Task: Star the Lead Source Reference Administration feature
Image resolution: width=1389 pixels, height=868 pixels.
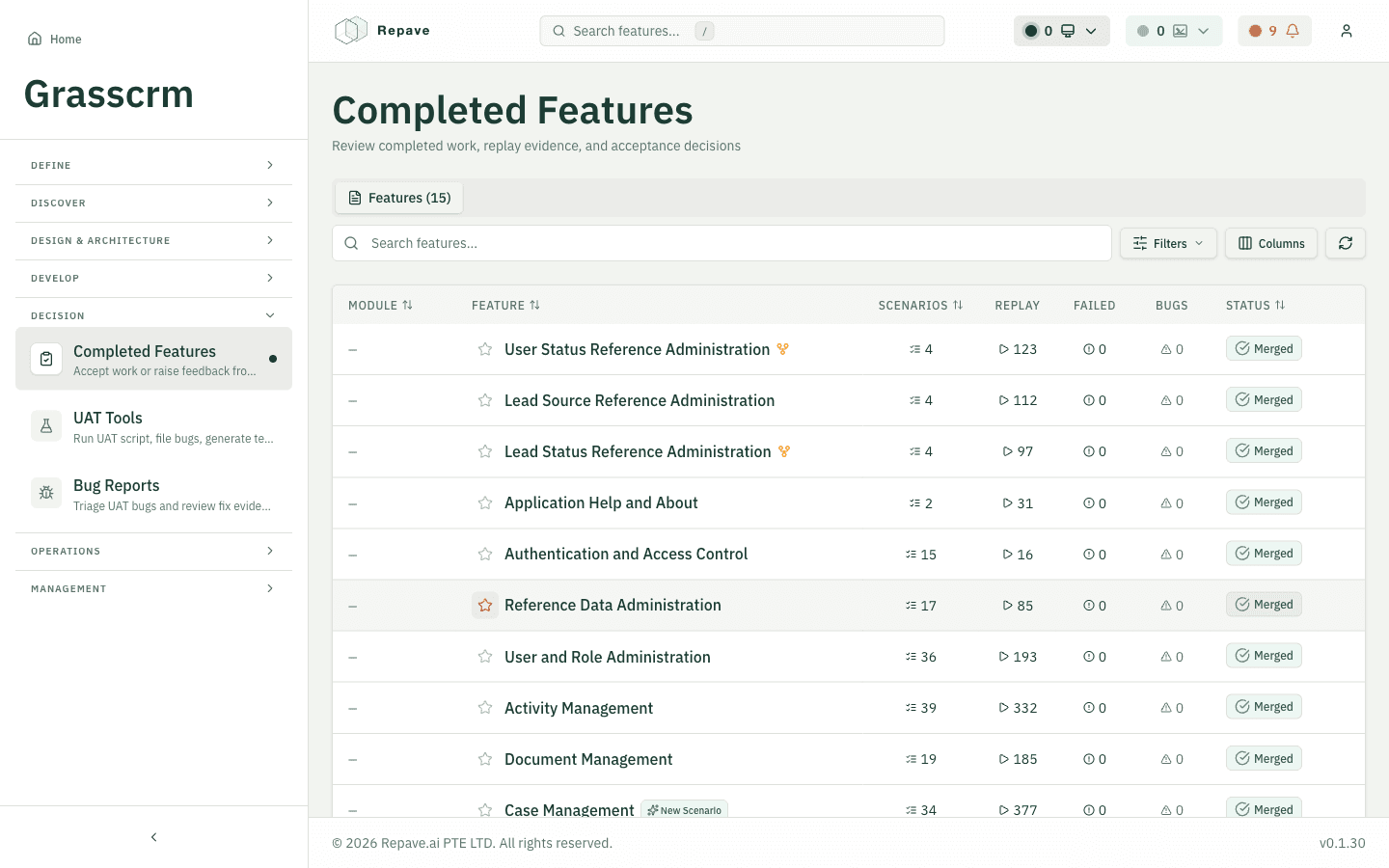Action: [x=485, y=400]
